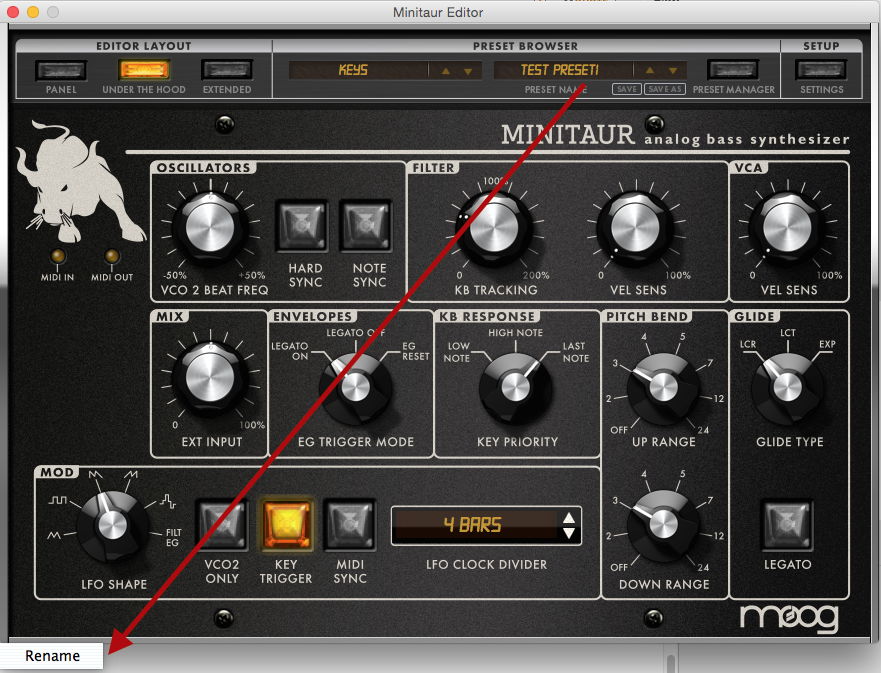Click the moog brand logo
The height and width of the screenshot is (673, 881).
click(x=789, y=617)
